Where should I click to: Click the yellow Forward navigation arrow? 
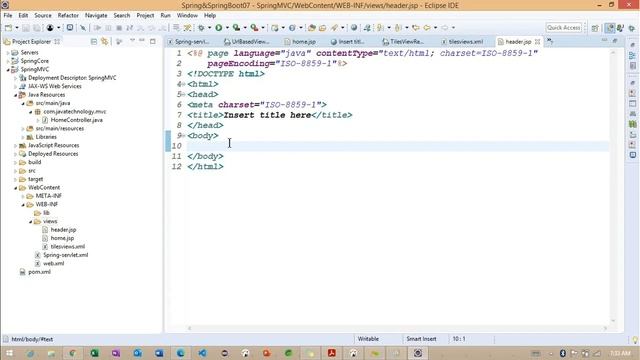(x=427, y=28)
